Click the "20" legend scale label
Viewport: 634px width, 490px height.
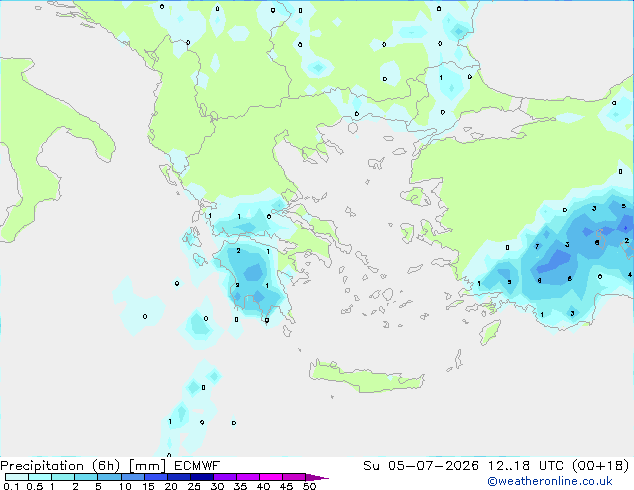171,486
